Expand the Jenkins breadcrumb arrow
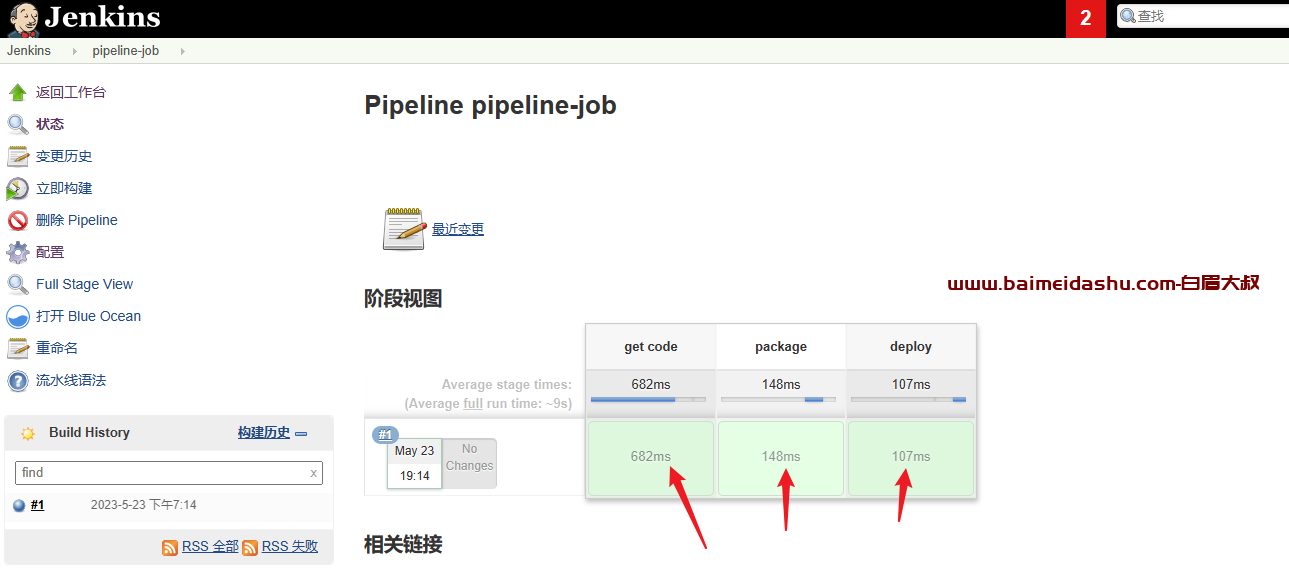The height and width of the screenshot is (580, 1289). point(74,51)
